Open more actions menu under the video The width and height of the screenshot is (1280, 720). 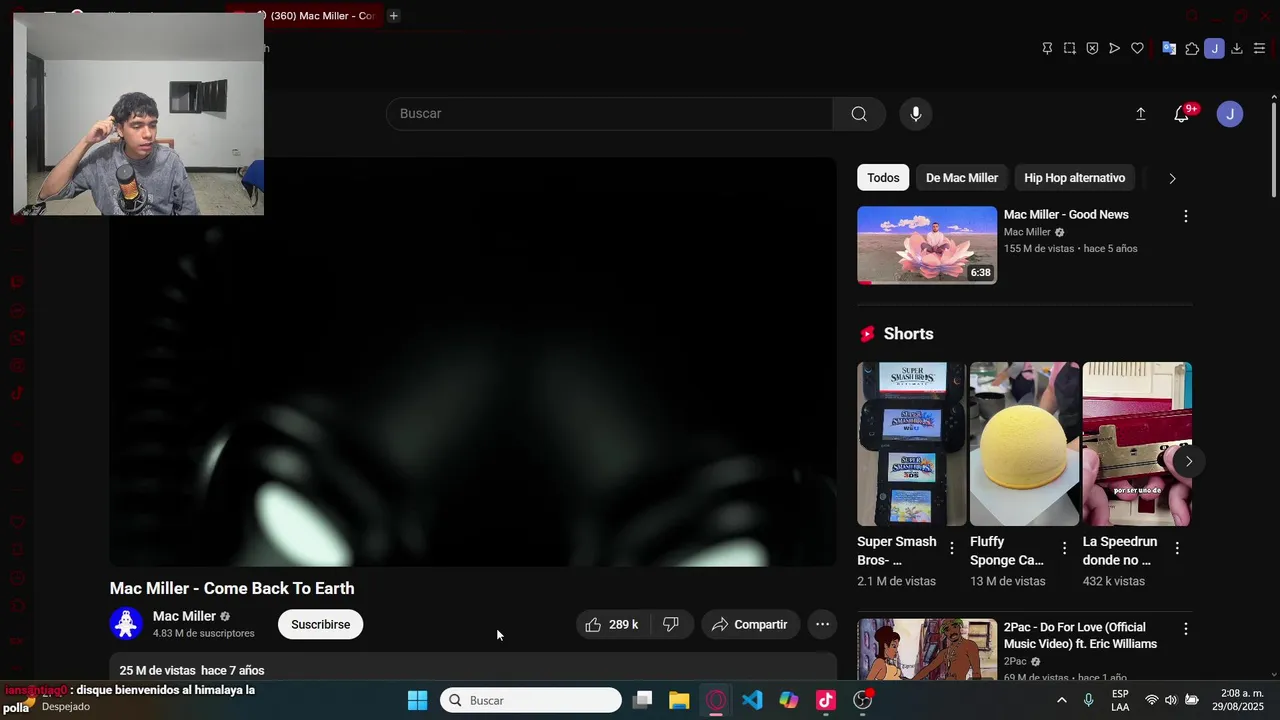click(x=822, y=624)
